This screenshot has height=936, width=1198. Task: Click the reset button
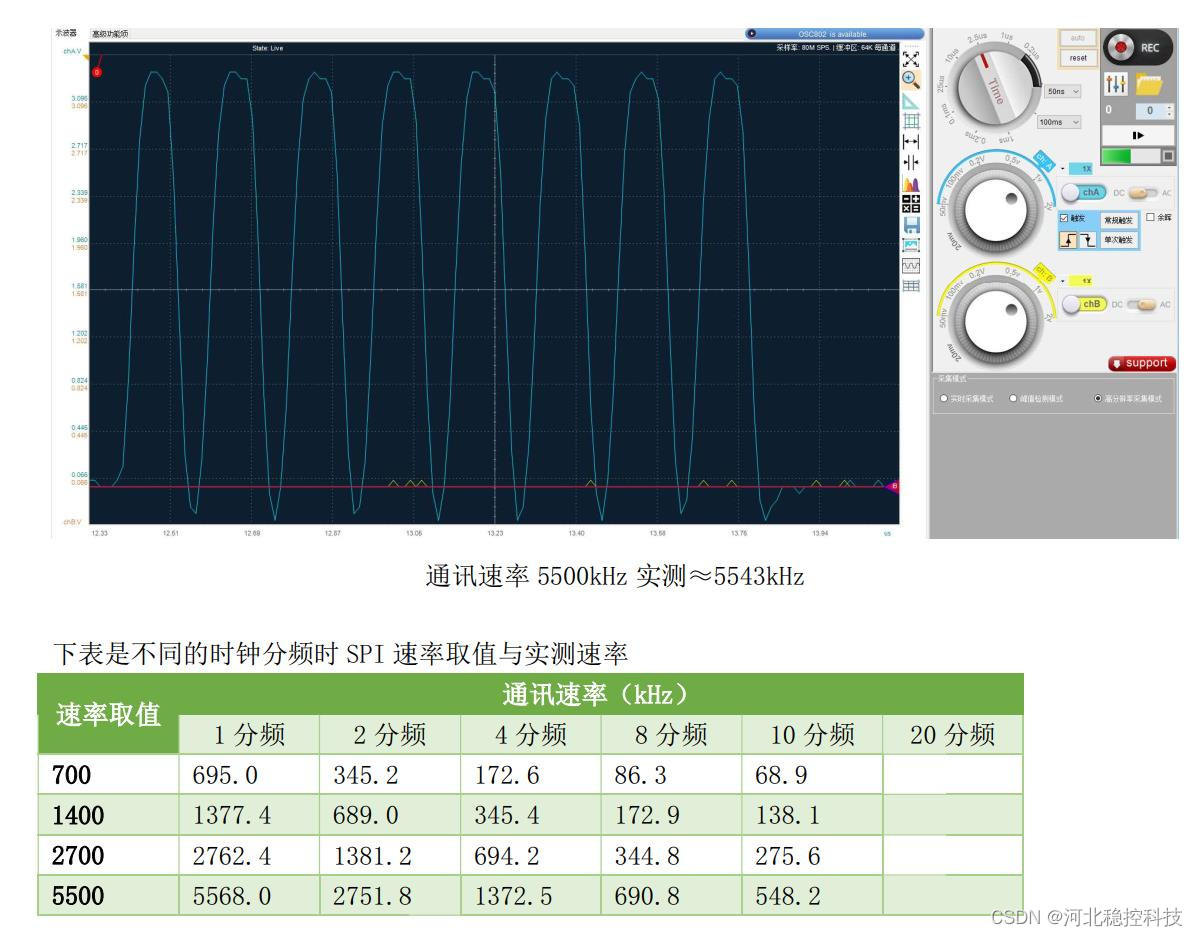(x=1077, y=58)
